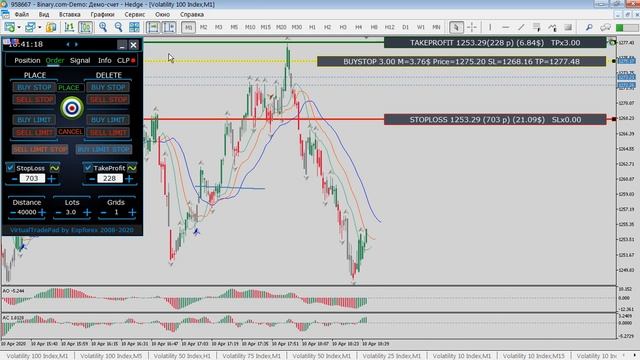Click the search magnifier toolbar icon
Viewport: 640px width, 360px height.
tap(589, 27)
